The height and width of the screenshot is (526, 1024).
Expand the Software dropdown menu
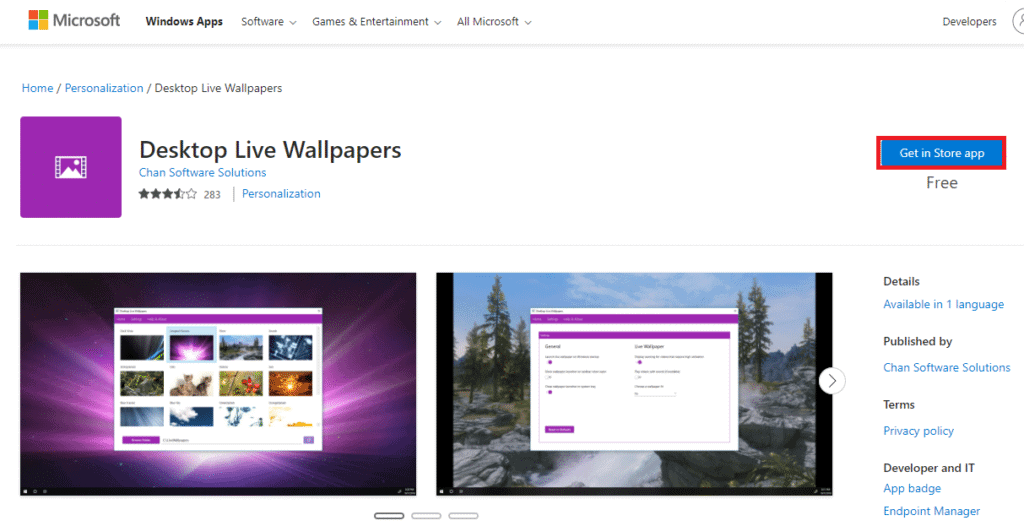[268, 22]
